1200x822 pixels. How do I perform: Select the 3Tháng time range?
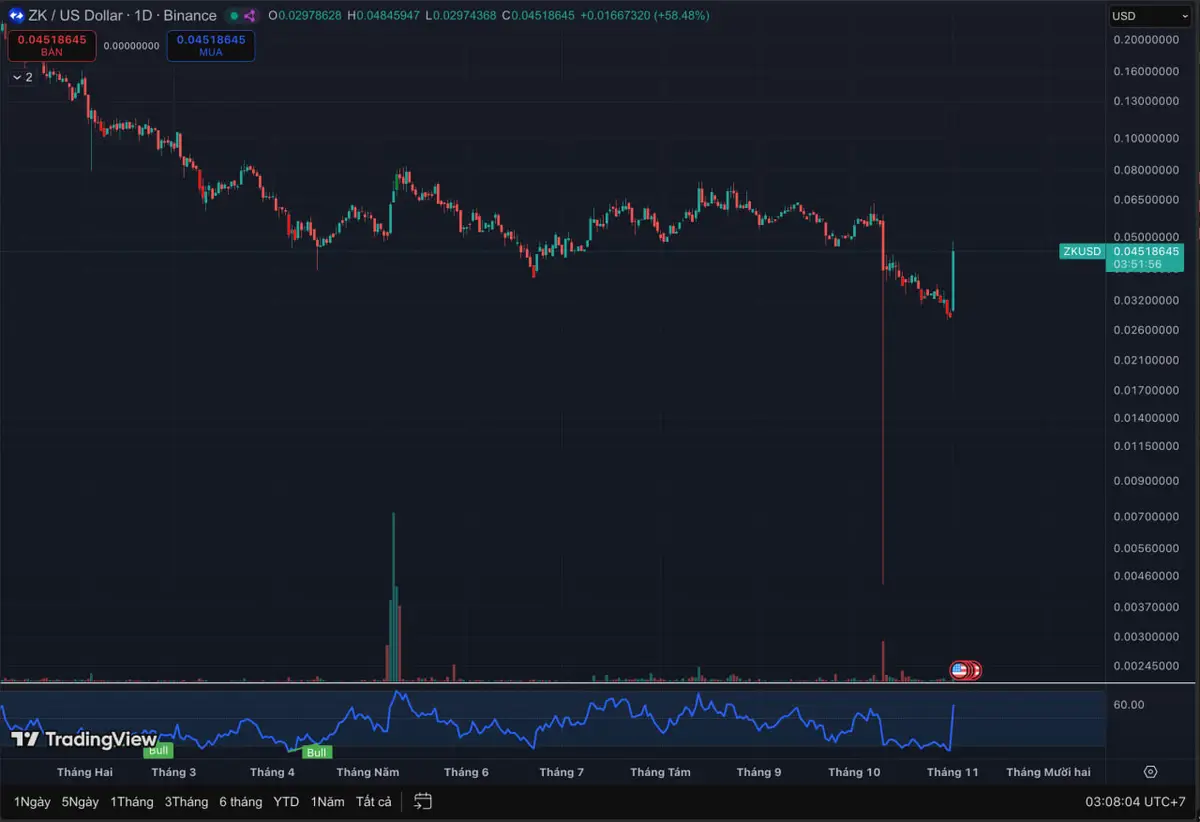click(x=186, y=801)
